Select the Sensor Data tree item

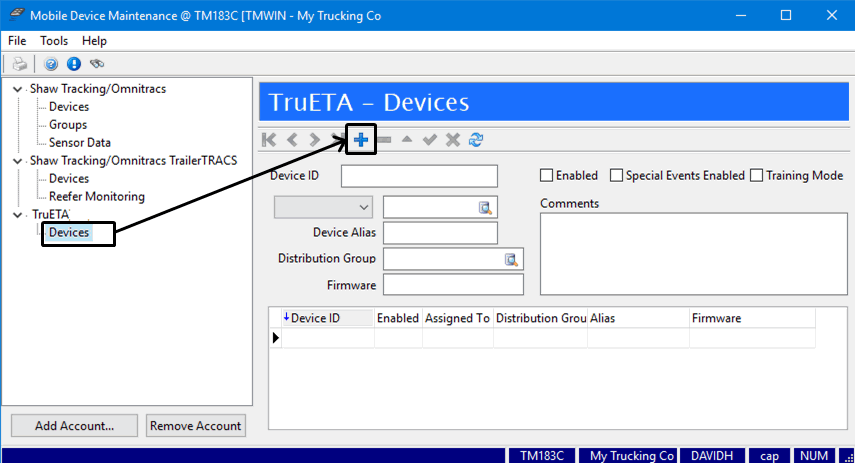tap(80, 143)
